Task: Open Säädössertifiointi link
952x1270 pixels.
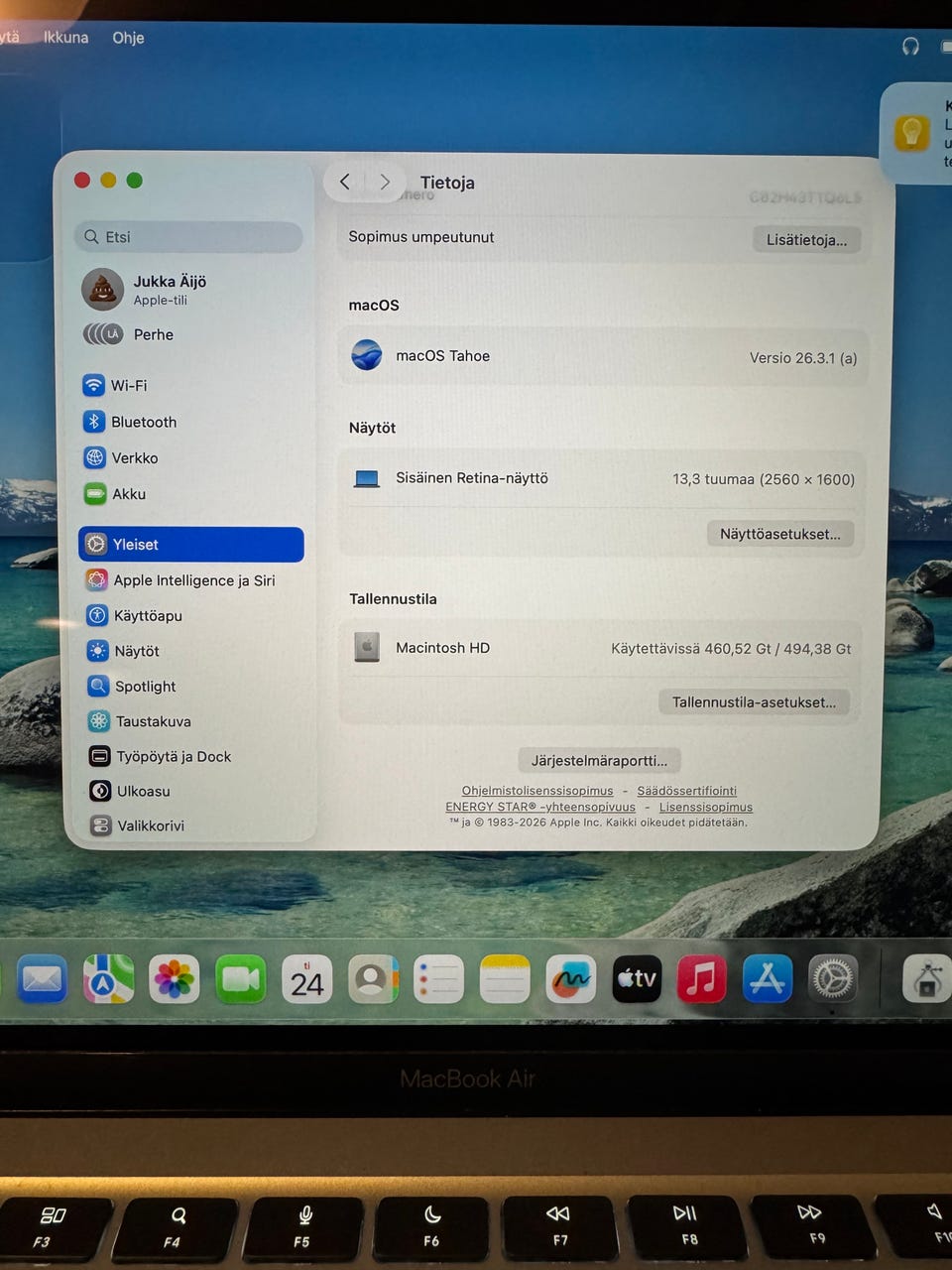Action: coord(686,791)
